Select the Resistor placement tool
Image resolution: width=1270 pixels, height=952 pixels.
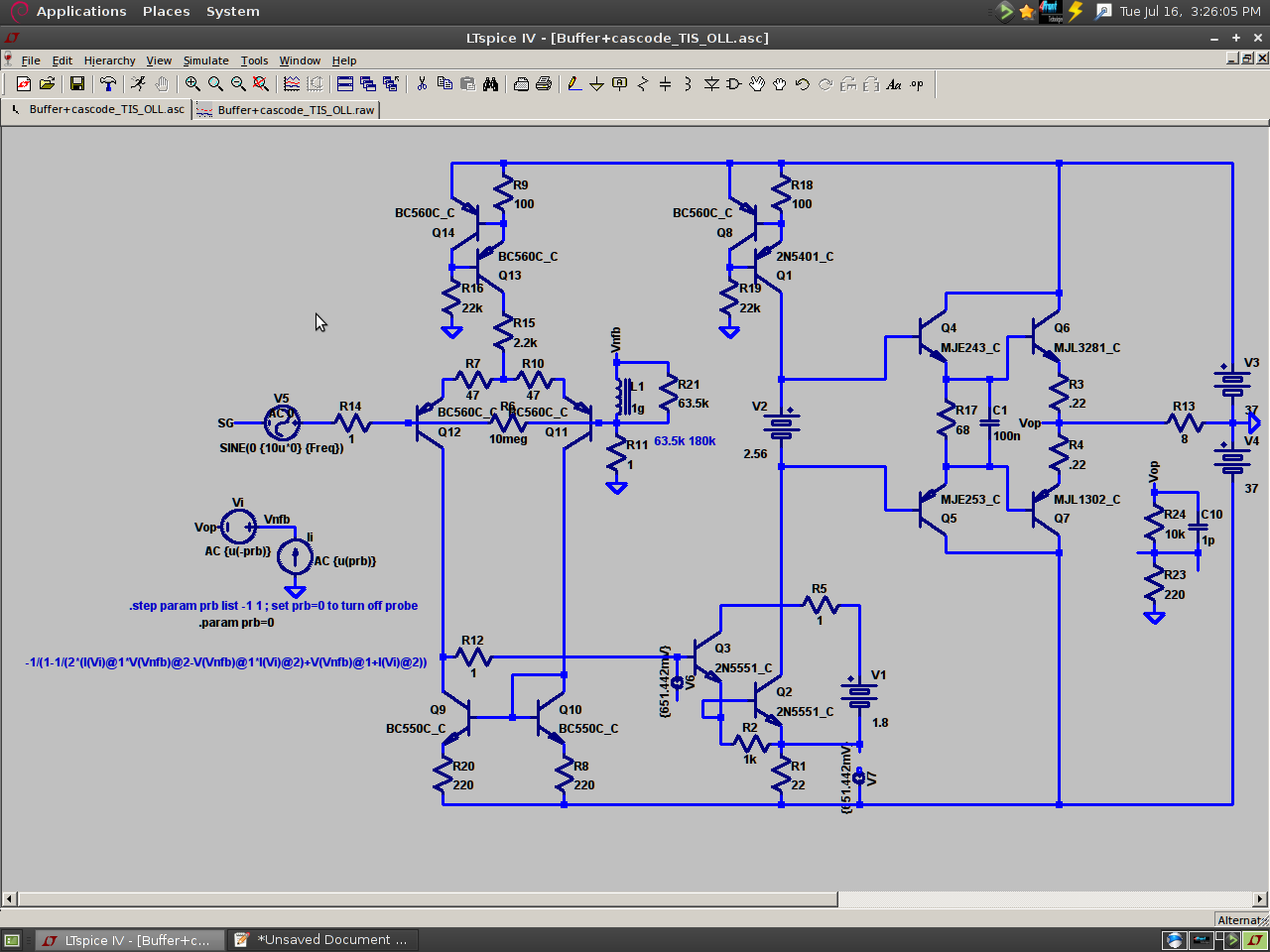pos(643,84)
